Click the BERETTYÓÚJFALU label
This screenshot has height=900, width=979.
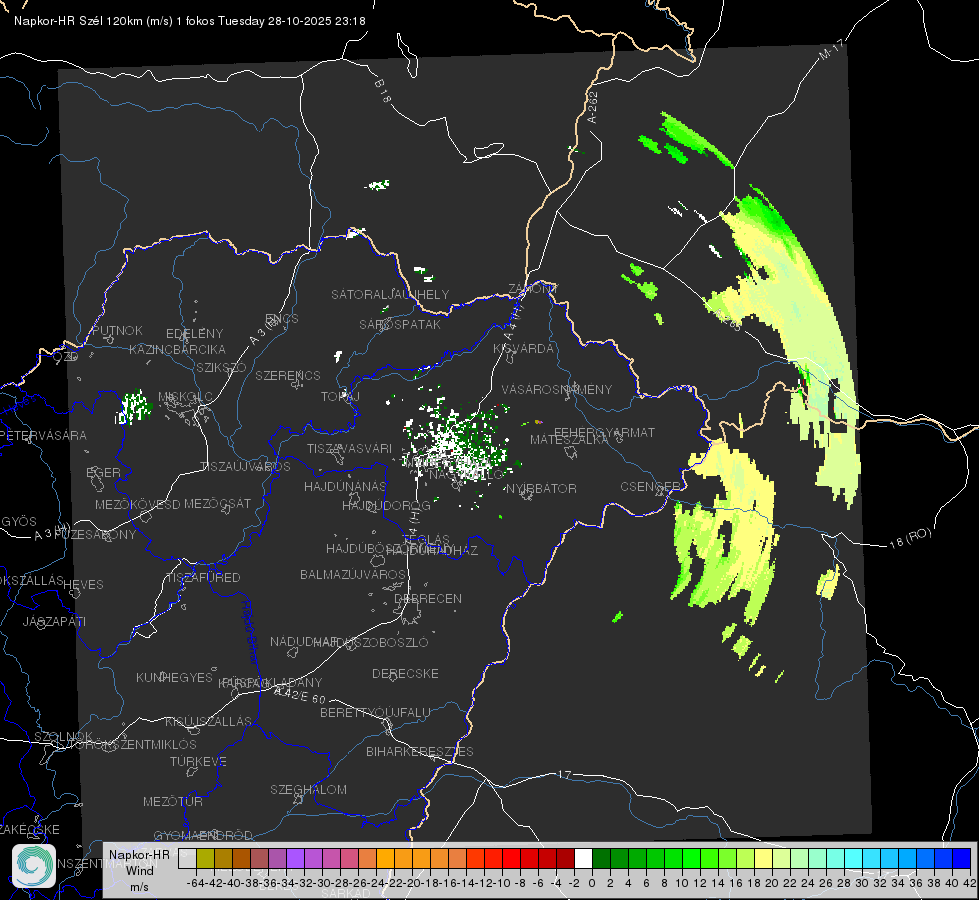tap(375, 713)
